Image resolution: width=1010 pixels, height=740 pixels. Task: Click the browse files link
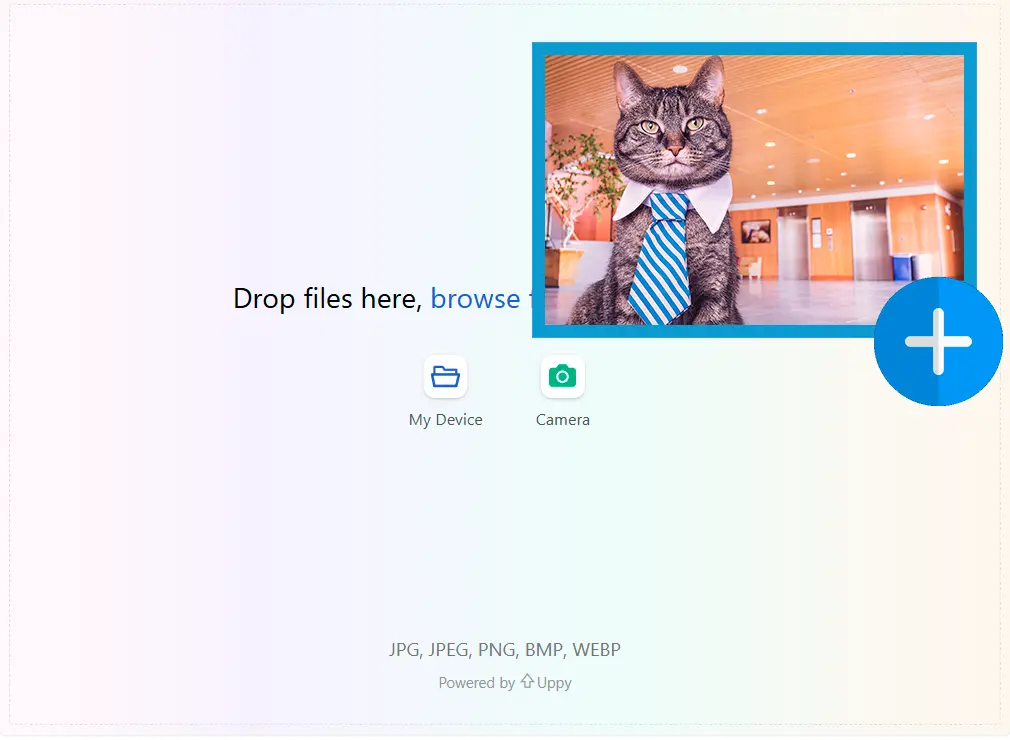[x=476, y=298]
